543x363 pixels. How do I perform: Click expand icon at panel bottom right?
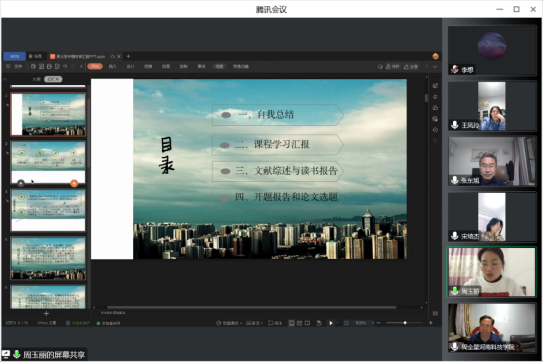pos(435,313)
